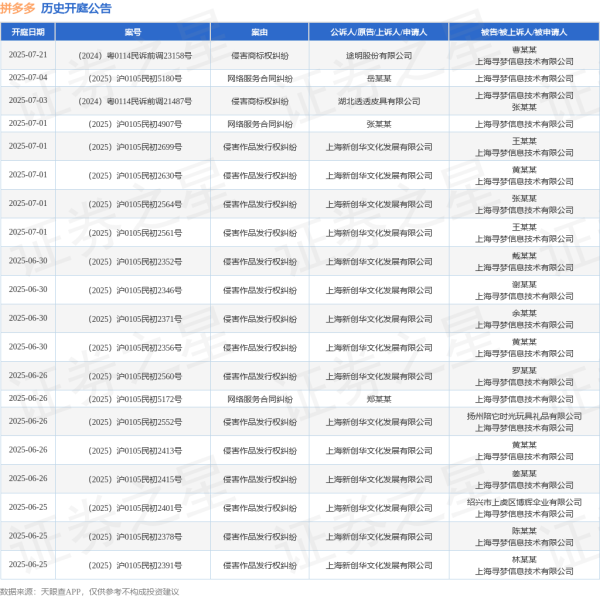Viewport: 600px width, 597px height.
Task: Click 上海新创华文化发展有限公司 in the 民初2352号 row
Action: [x=379, y=262]
